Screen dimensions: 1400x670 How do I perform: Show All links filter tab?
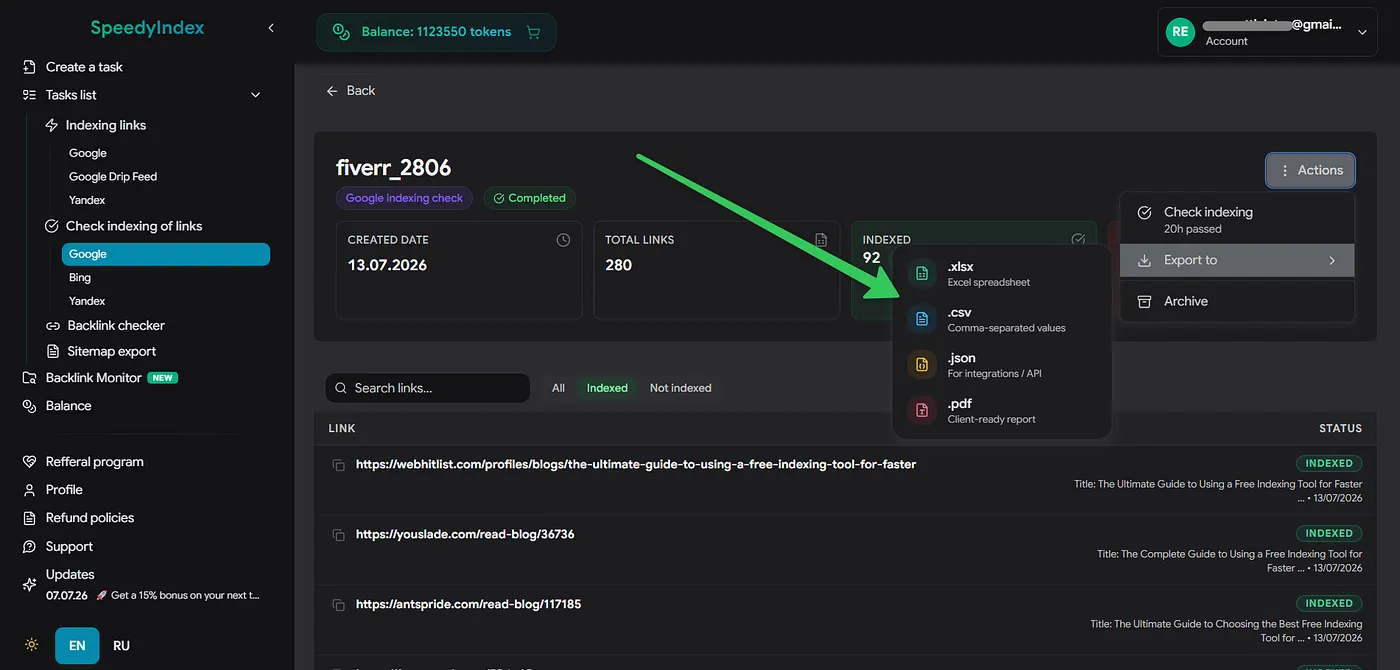click(558, 388)
